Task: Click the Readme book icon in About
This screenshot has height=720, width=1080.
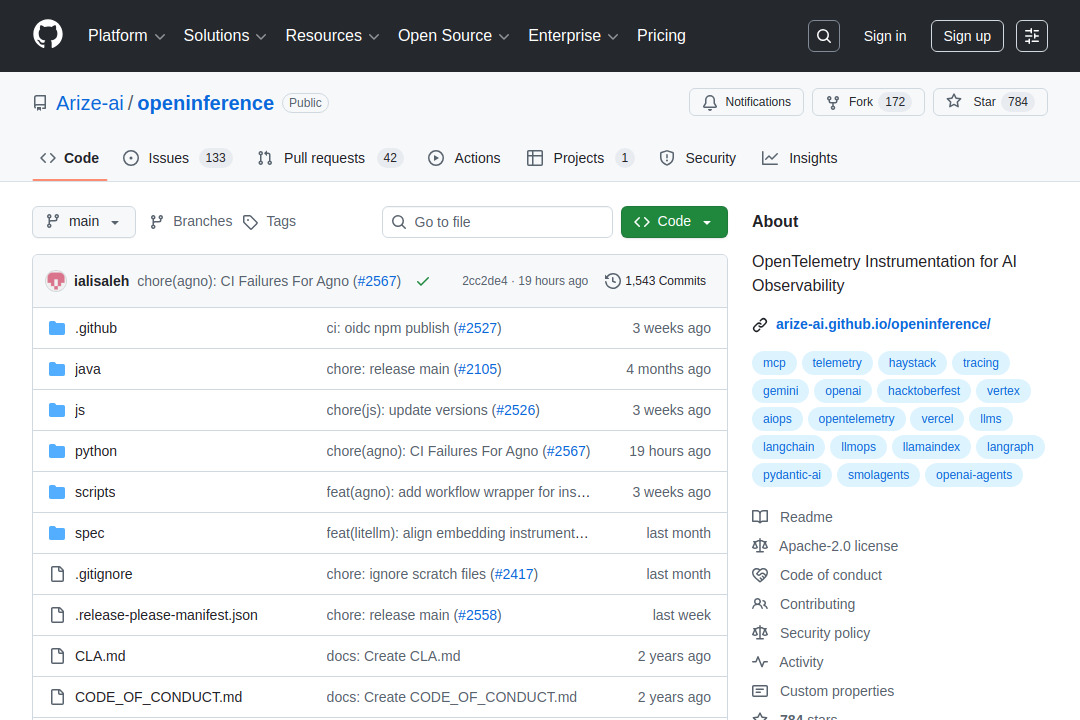Action: (760, 517)
